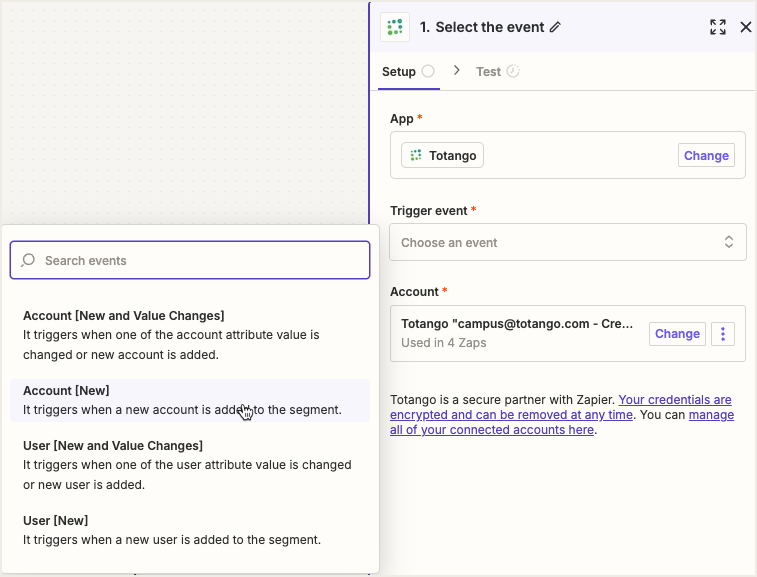Viewport: 757px width, 577px height.
Task: Open the Choose an event dropdown
Action: [x=568, y=242]
